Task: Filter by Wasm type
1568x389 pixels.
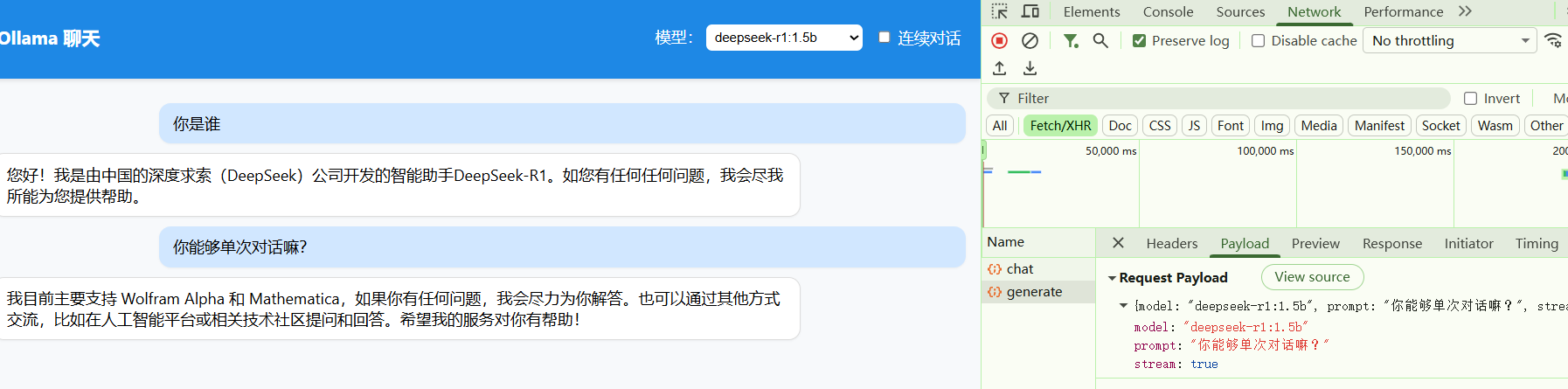Action: tap(1495, 126)
